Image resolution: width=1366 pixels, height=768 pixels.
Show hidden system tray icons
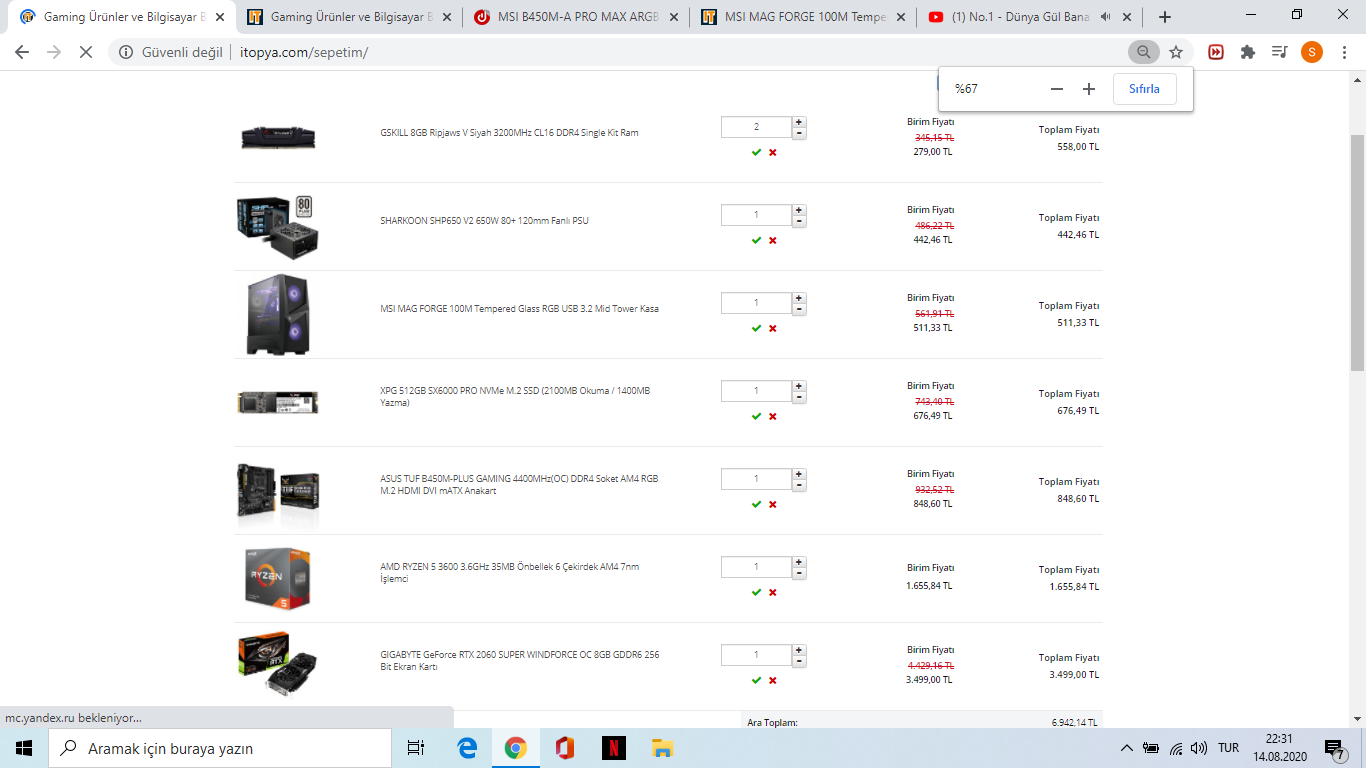point(1127,748)
